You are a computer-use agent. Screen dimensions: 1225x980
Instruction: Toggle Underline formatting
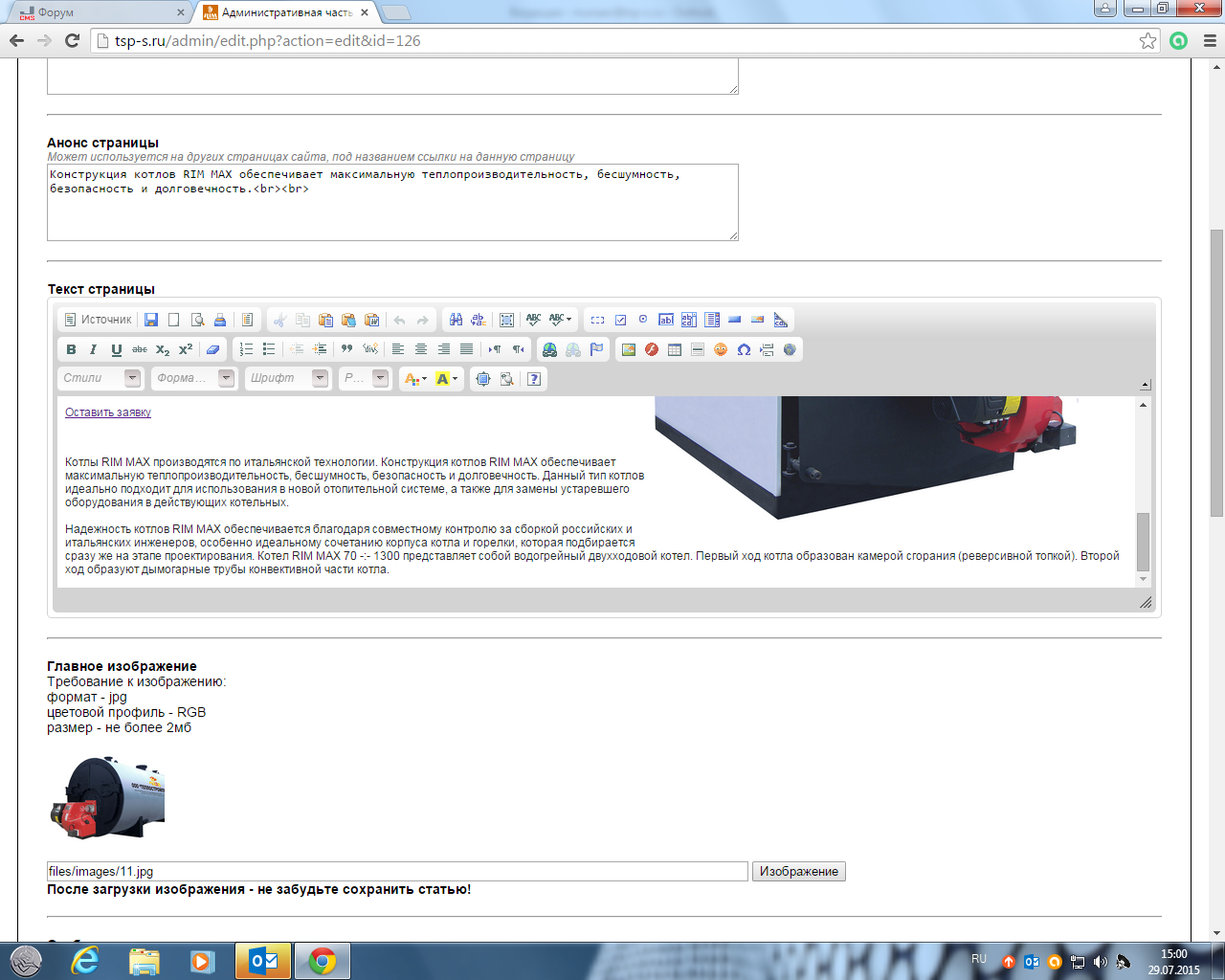click(x=117, y=349)
